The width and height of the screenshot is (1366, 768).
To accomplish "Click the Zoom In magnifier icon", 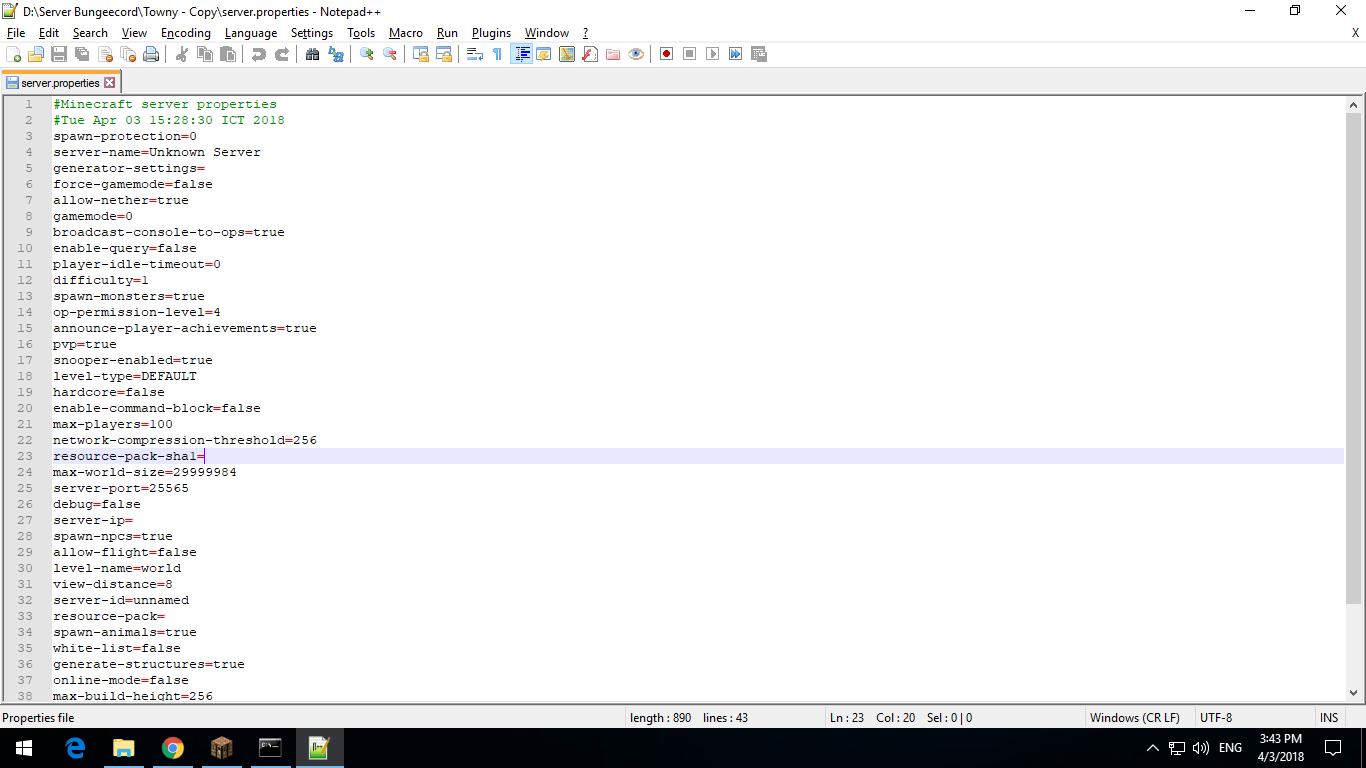I will point(367,54).
